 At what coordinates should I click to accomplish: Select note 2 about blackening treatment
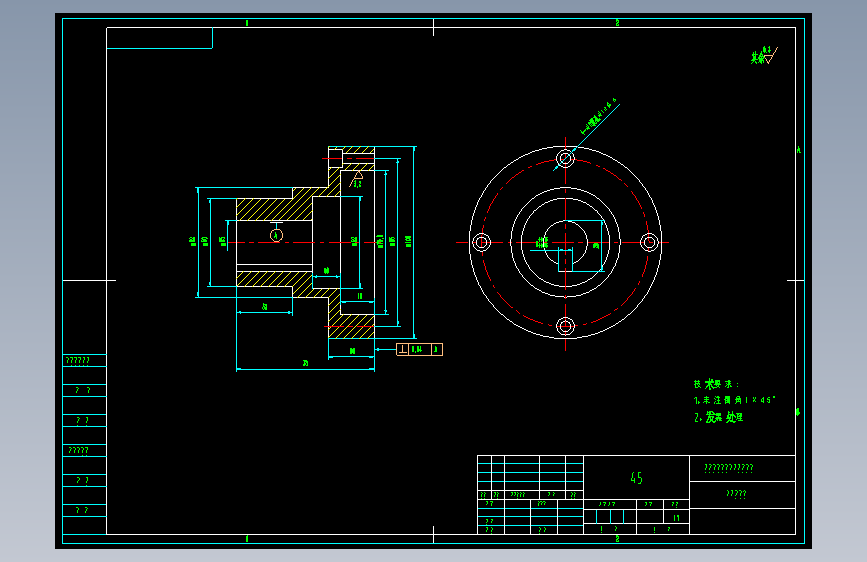[718, 417]
